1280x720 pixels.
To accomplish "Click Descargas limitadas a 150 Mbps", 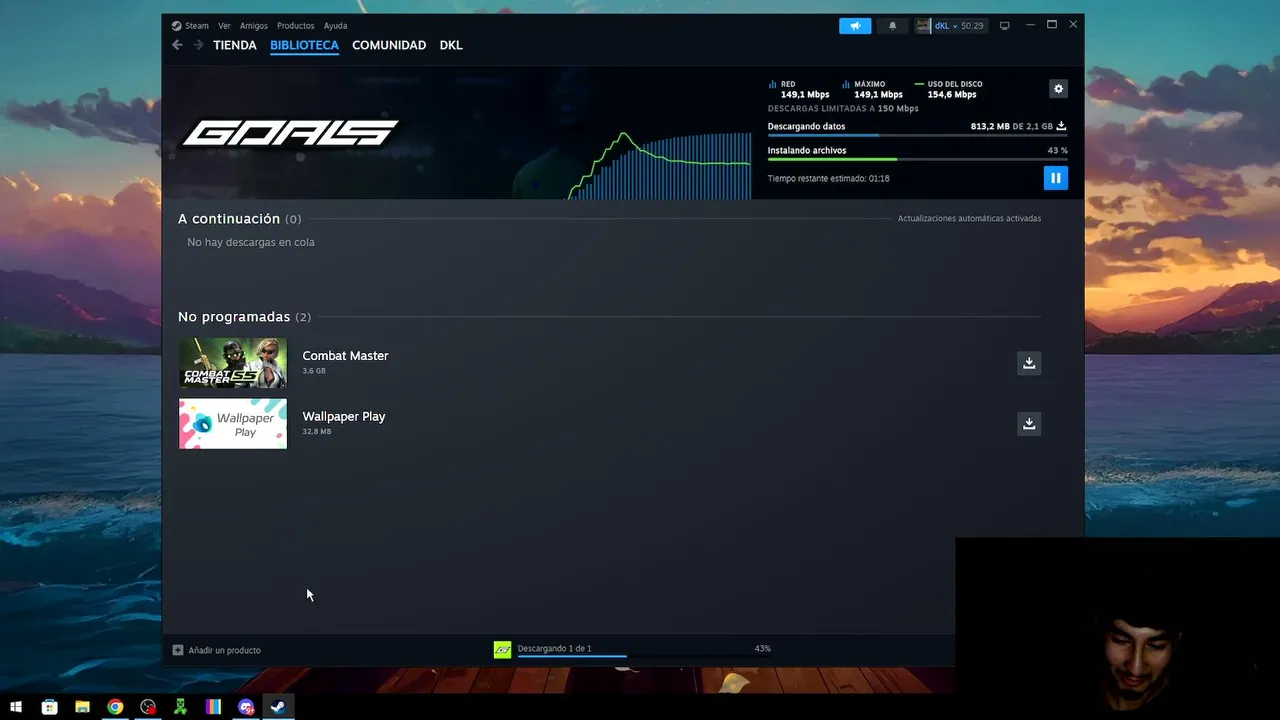I will click(x=843, y=108).
